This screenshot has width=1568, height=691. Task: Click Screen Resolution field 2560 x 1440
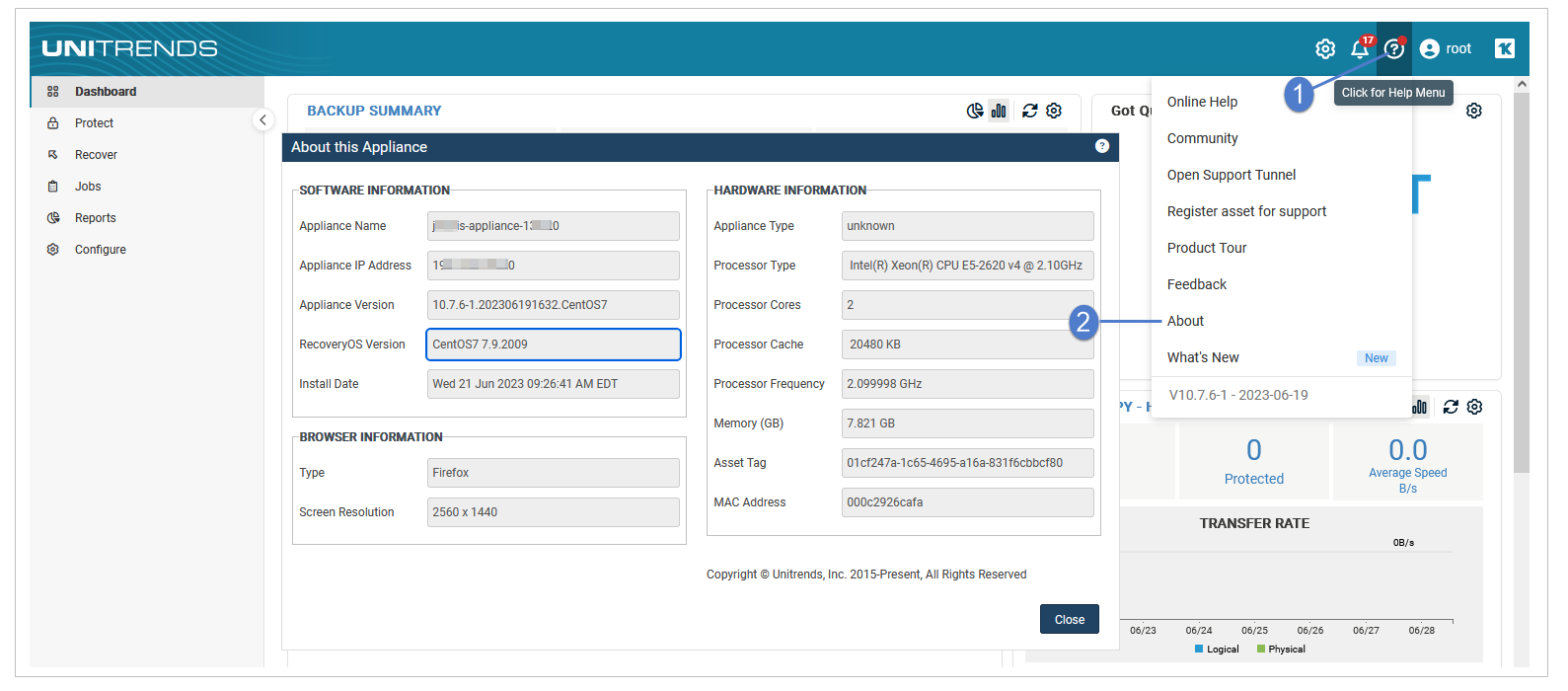click(554, 512)
